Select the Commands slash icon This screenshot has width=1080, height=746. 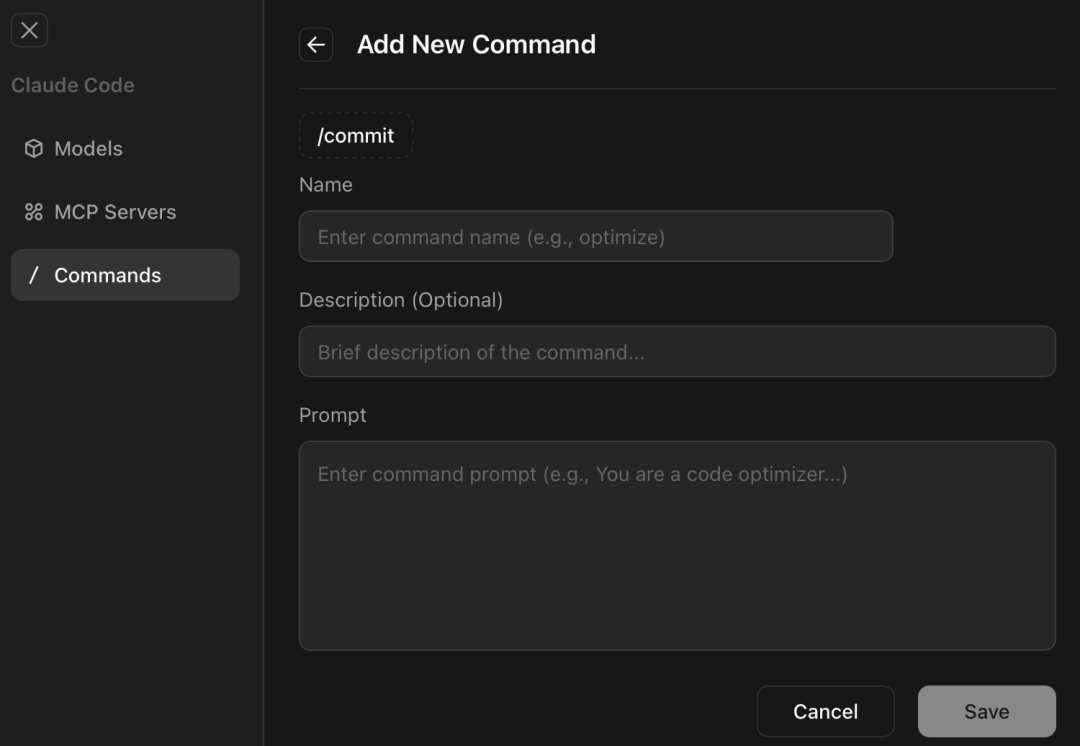(x=33, y=275)
